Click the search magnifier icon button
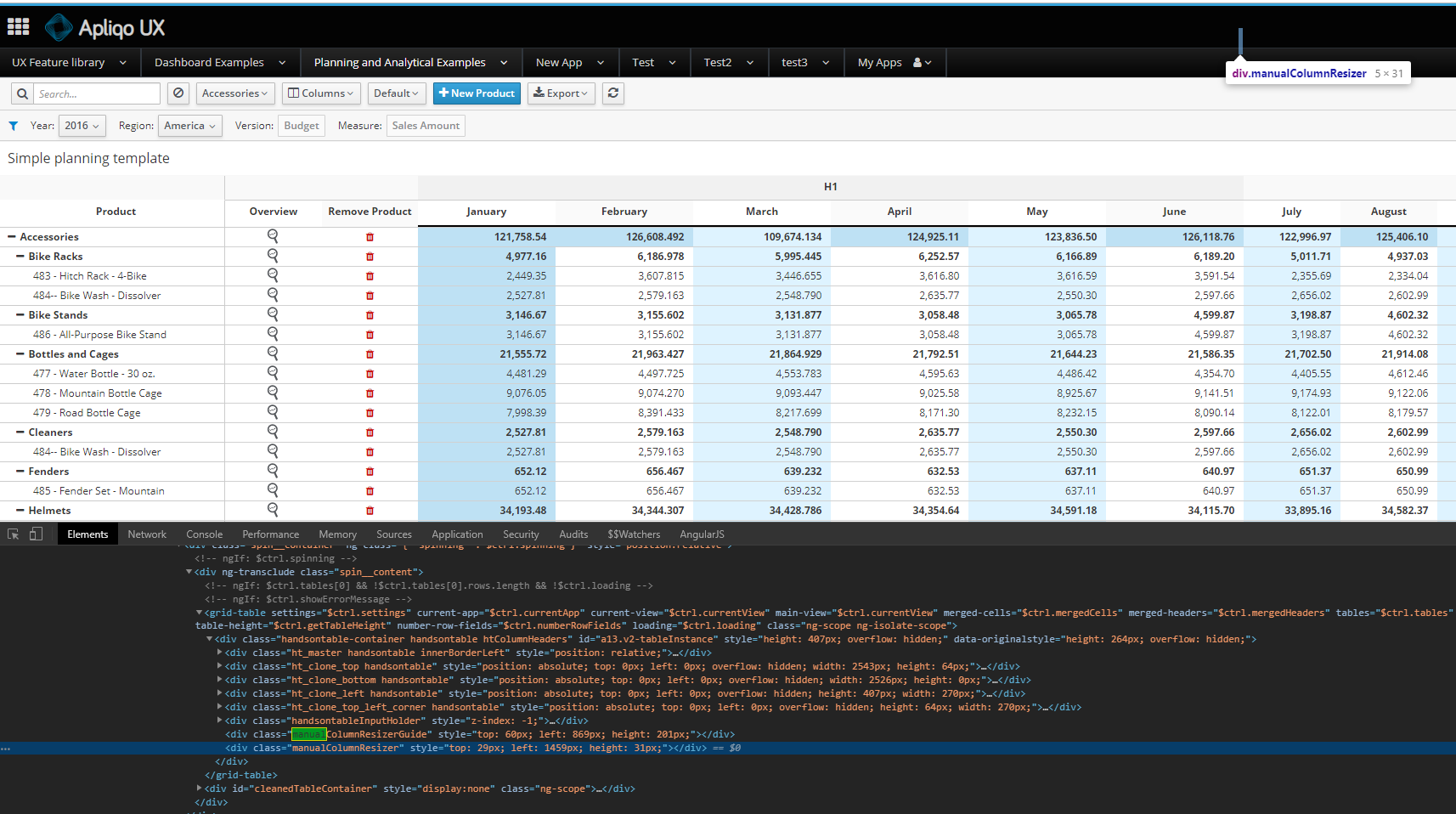 pos(22,93)
